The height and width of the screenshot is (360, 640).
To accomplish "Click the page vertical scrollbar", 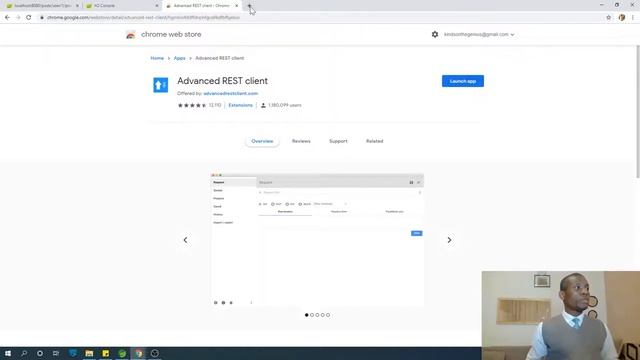I will pyautogui.click(x=638, y=112).
